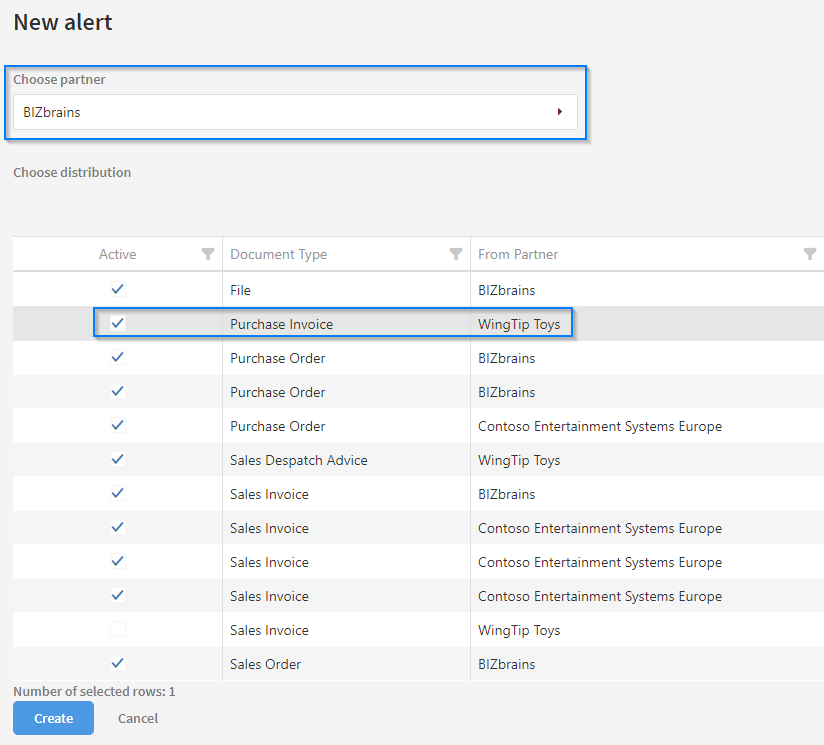
Task: Sort by the Document Type column header
Action: (x=278, y=254)
